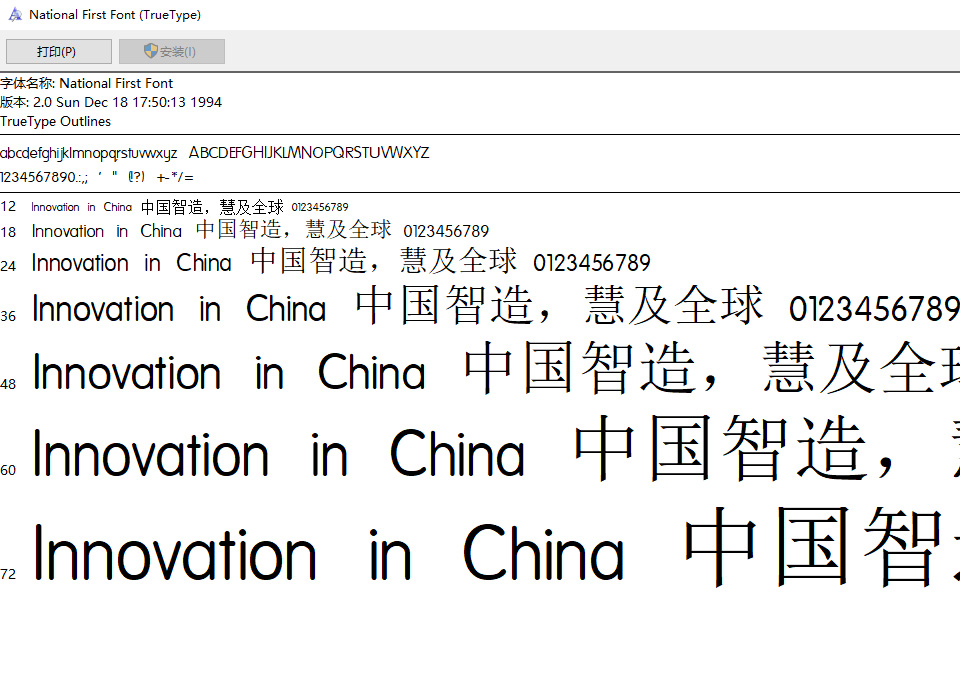
Task: Click "0123456789" in the 36-point row
Action: (874, 309)
